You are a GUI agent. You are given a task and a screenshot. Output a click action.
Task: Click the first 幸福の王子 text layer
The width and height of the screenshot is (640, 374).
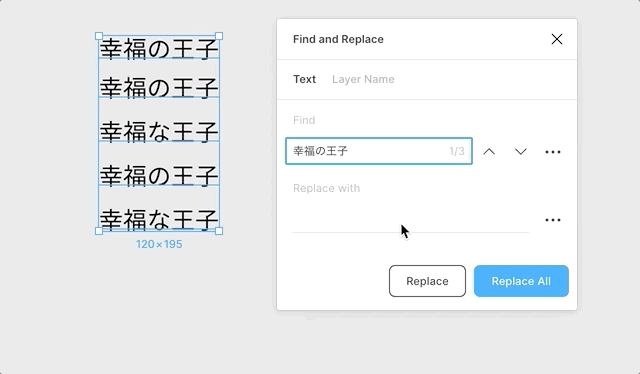(159, 49)
